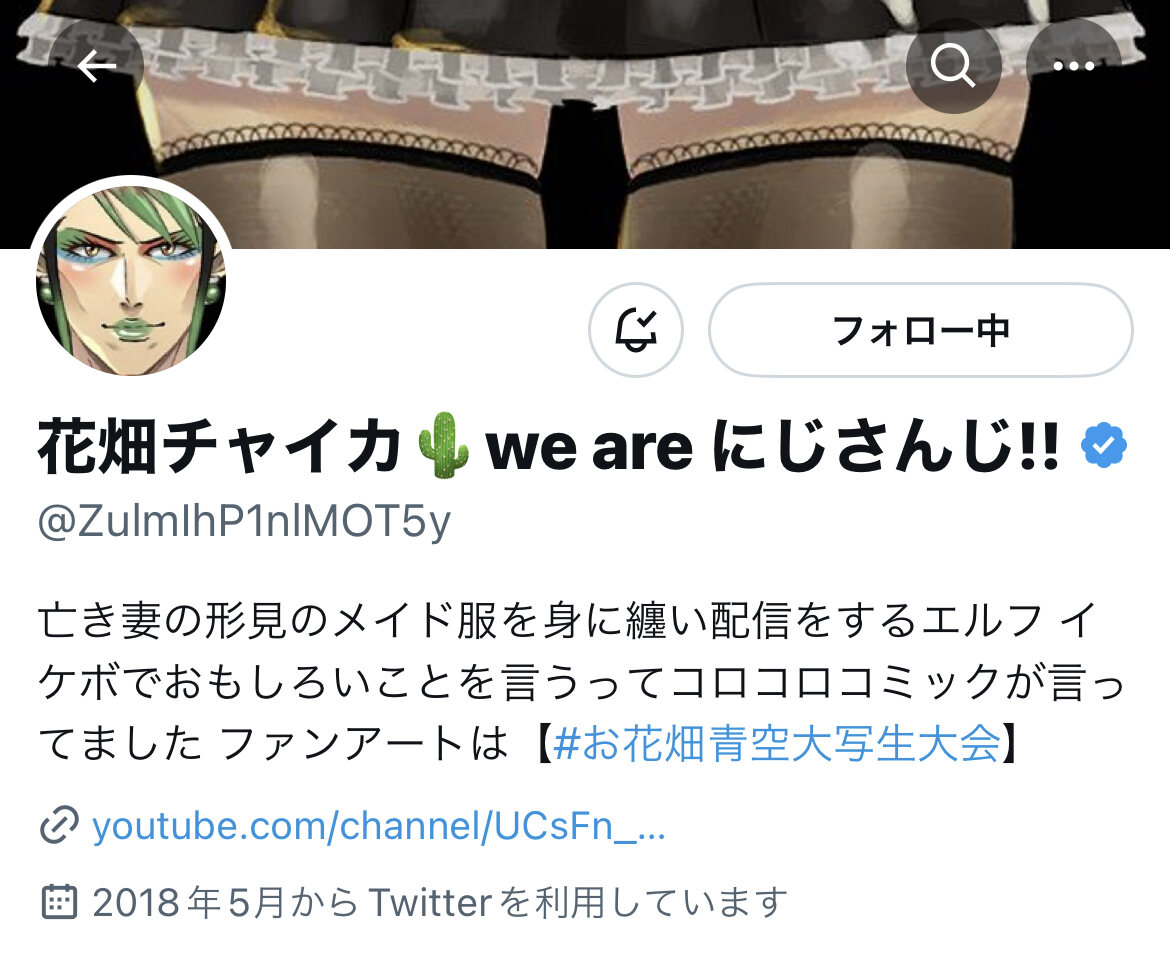View the header banner image
Viewport: 1170px width, 965px height.
click(585, 124)
